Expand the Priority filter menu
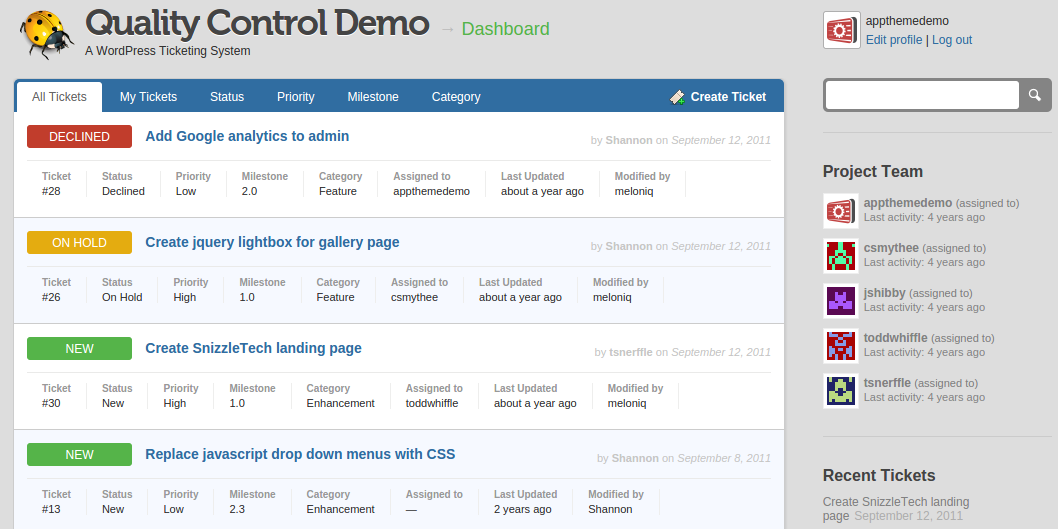The image size is (1058, 529). (x=296, y=97)
